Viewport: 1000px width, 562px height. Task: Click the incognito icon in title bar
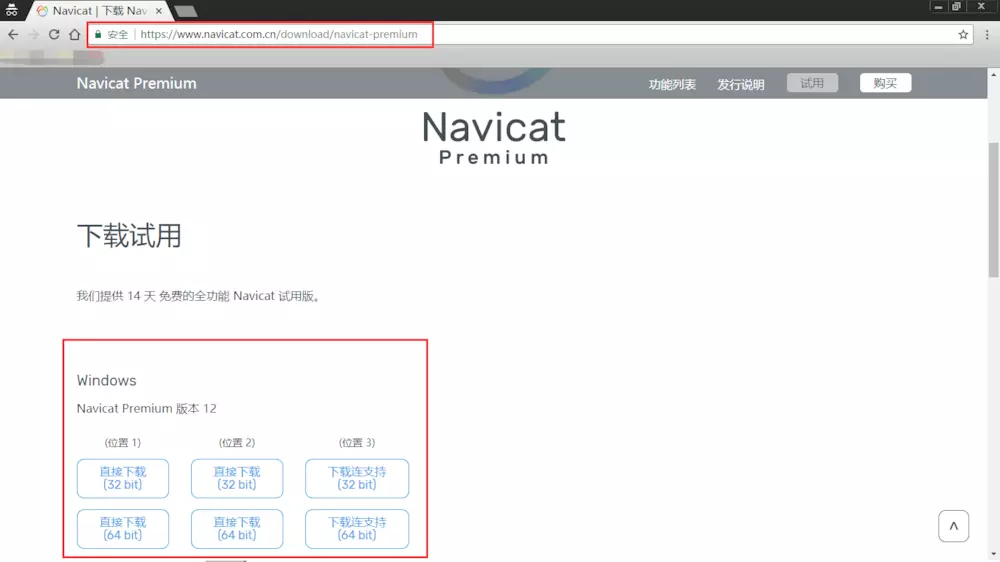pos(11,10)
